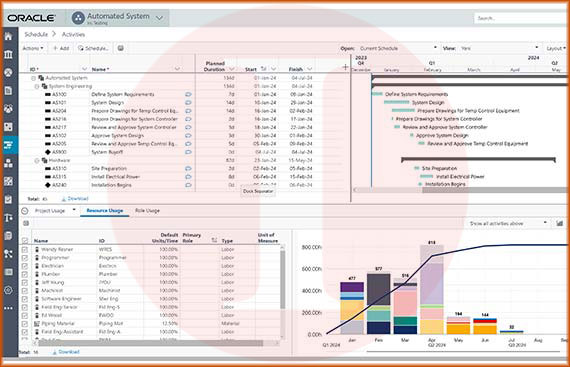Click the Download link under activities table
The width and height of the screenshot is (570, 367).
(75, 199)
